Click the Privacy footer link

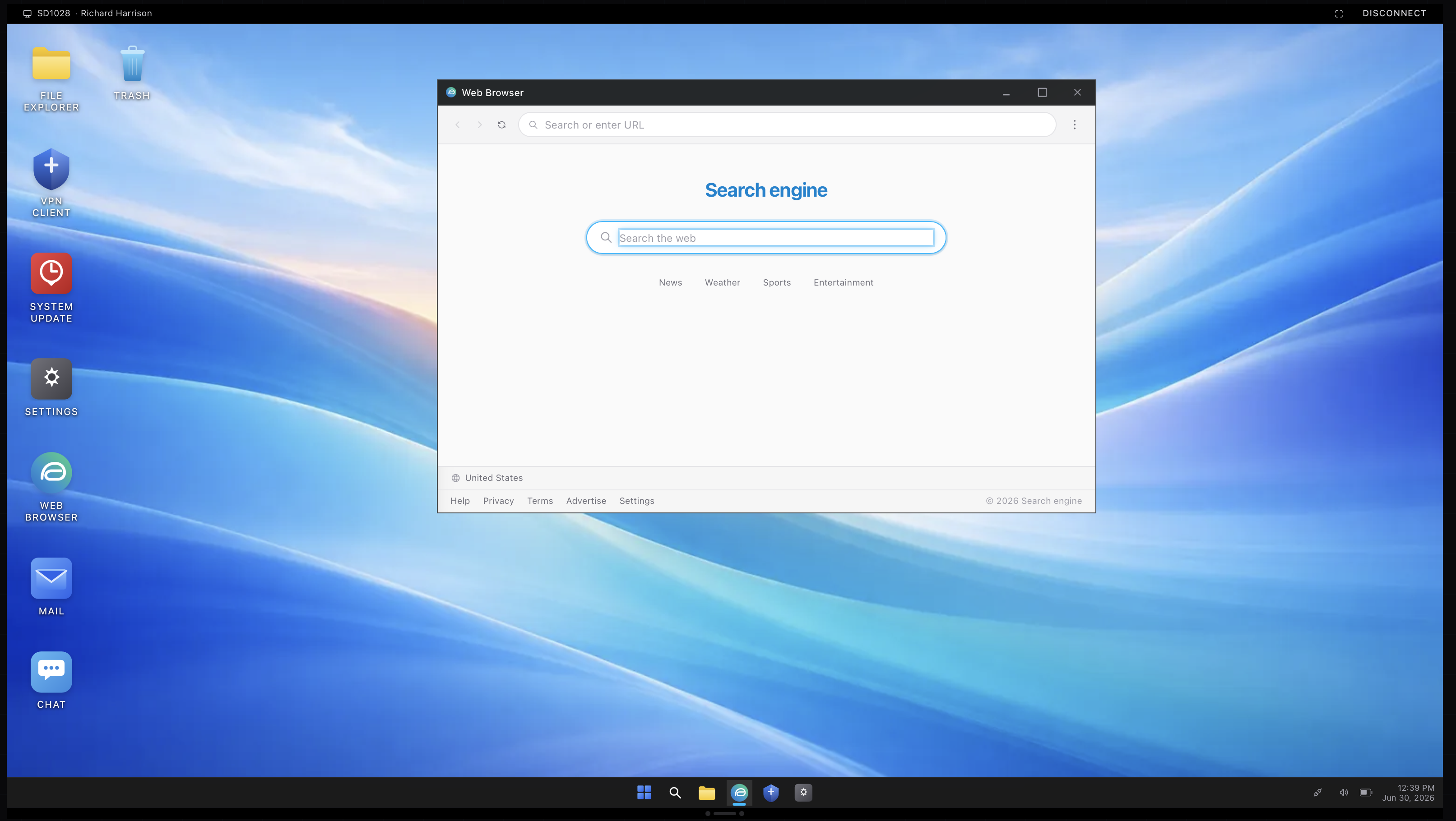pyautogui.click(x=499, y=501)
